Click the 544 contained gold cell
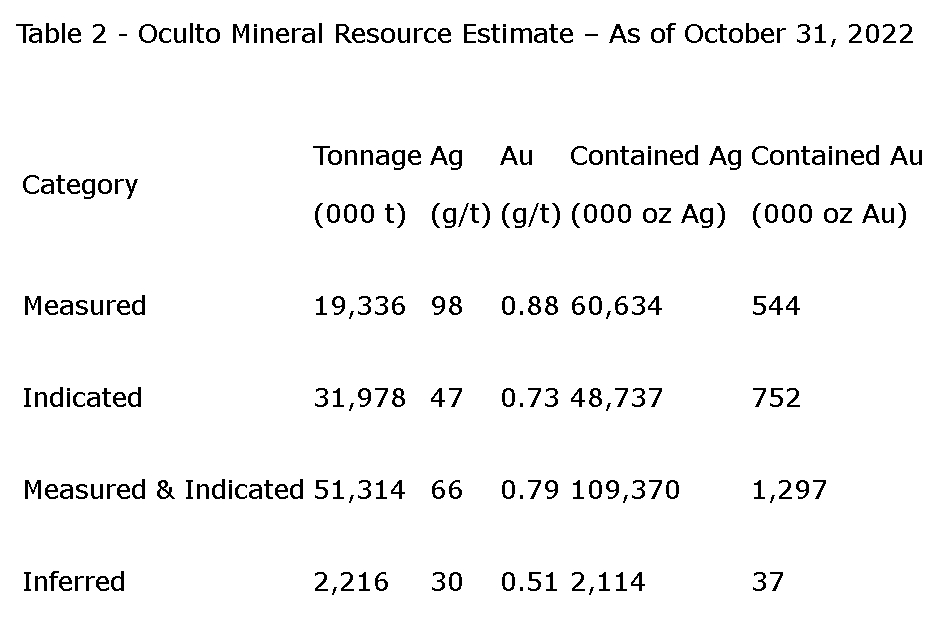The image size is (951, 628). coord(775,306)
